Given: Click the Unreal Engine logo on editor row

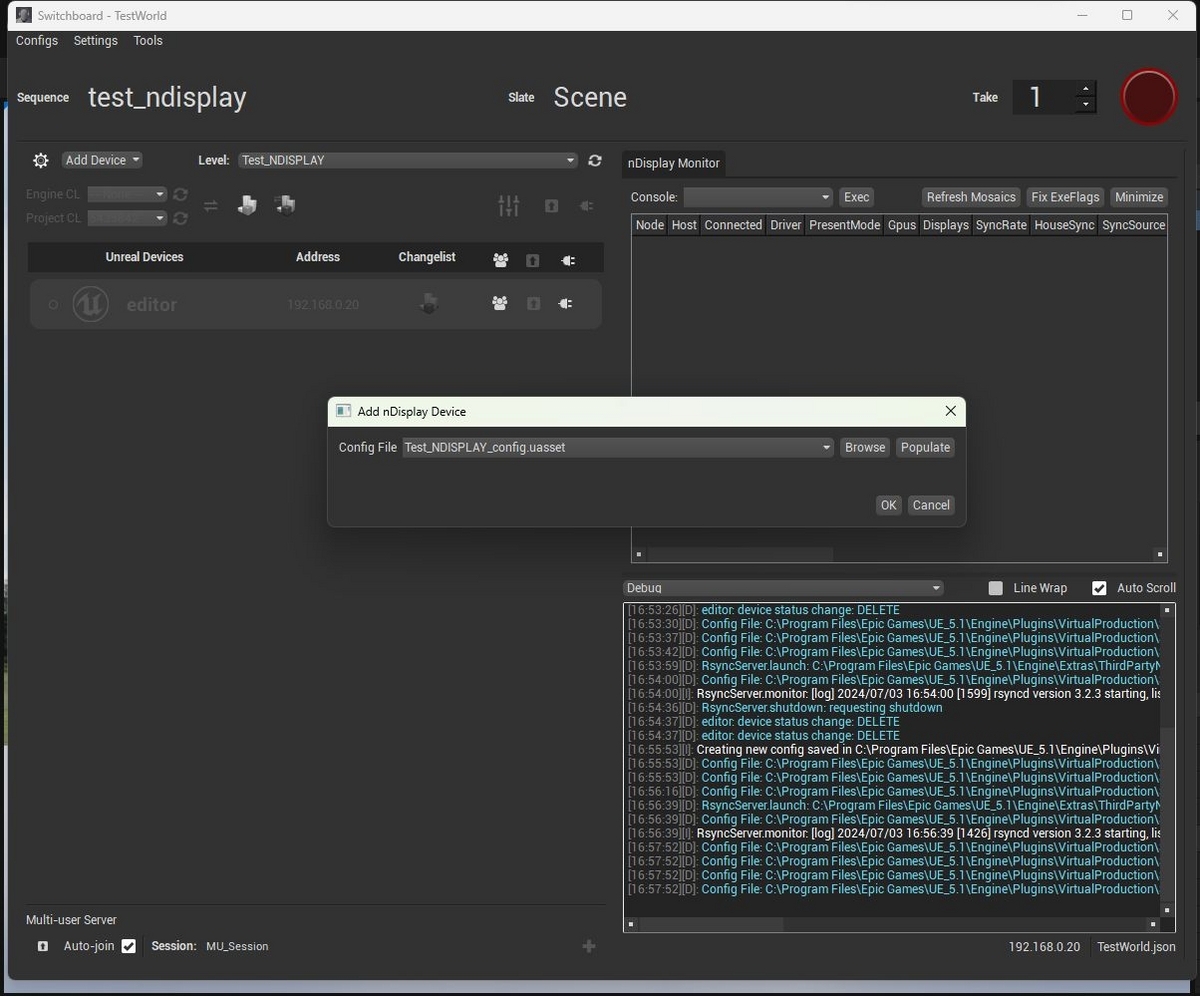Looking at the screenshot, I should point(91,304).
